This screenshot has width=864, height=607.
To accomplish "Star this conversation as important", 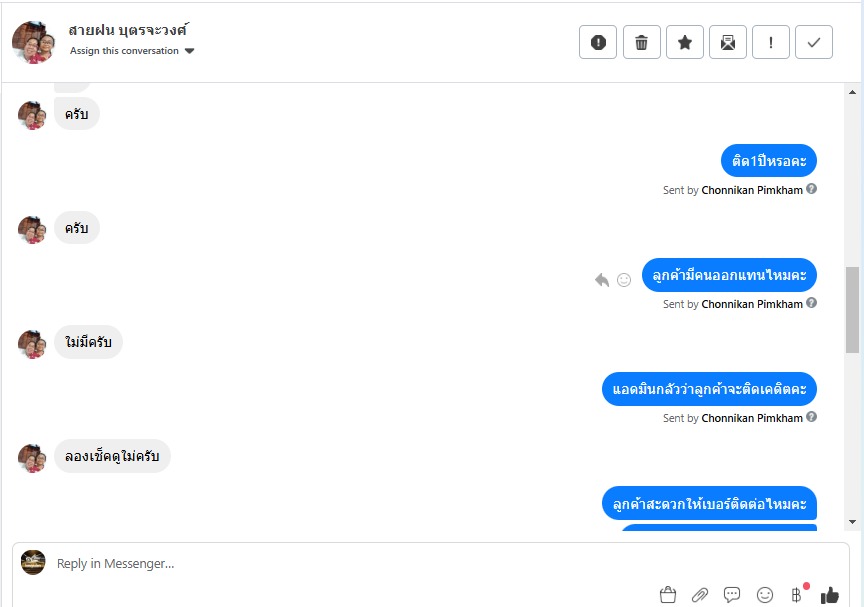I will coord(685,42).
